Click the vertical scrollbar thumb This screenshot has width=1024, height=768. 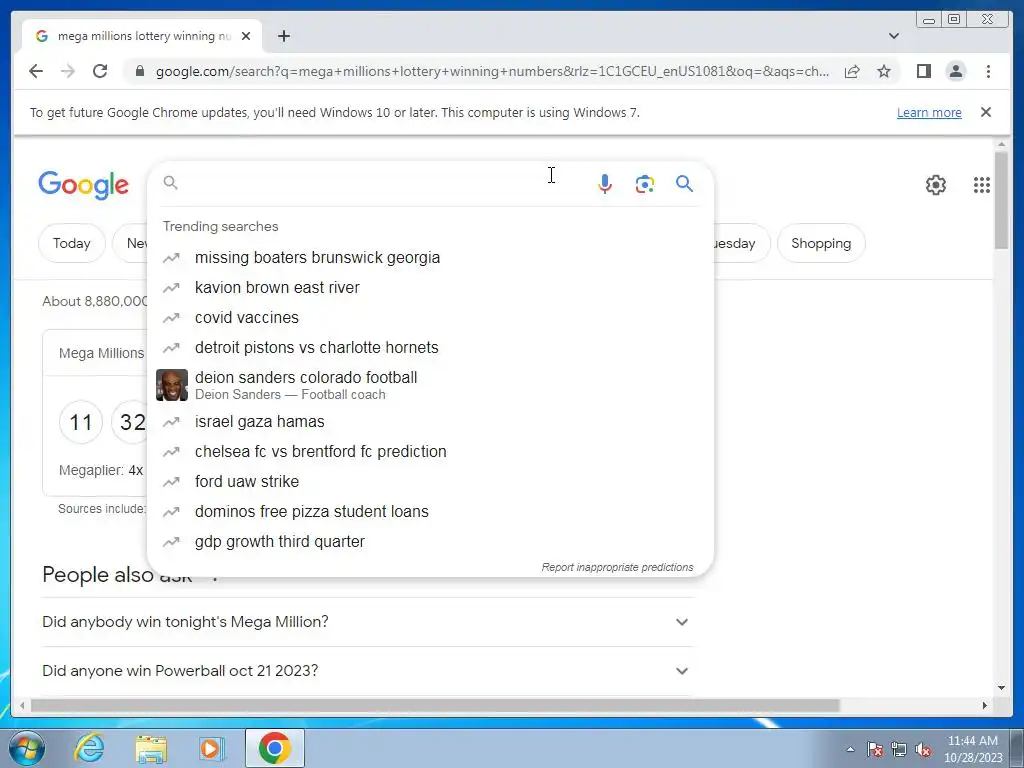(x=1001, y=200)
